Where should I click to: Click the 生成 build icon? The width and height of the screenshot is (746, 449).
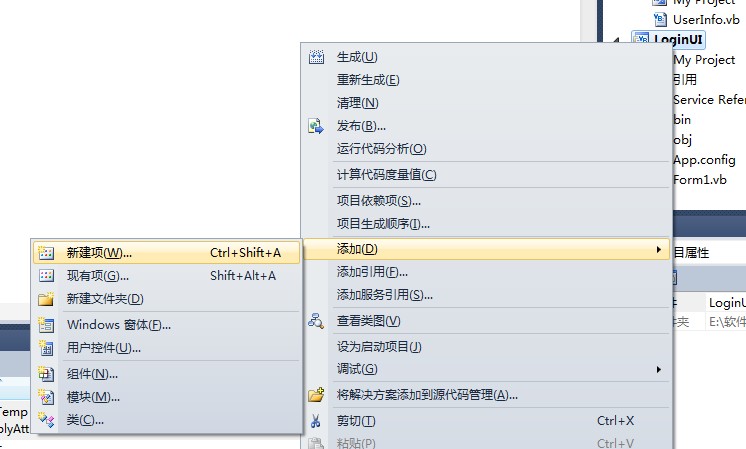[316, 57]
